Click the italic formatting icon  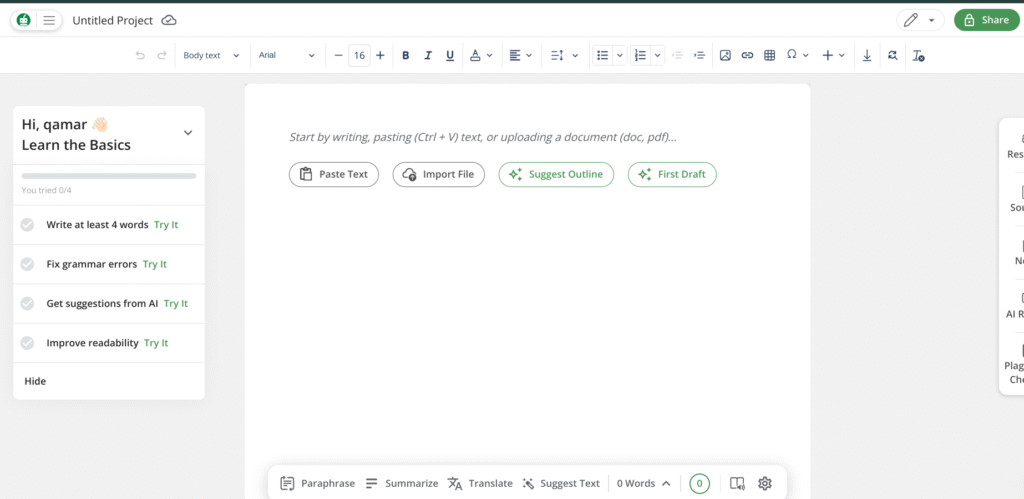[x=428, y=56]
